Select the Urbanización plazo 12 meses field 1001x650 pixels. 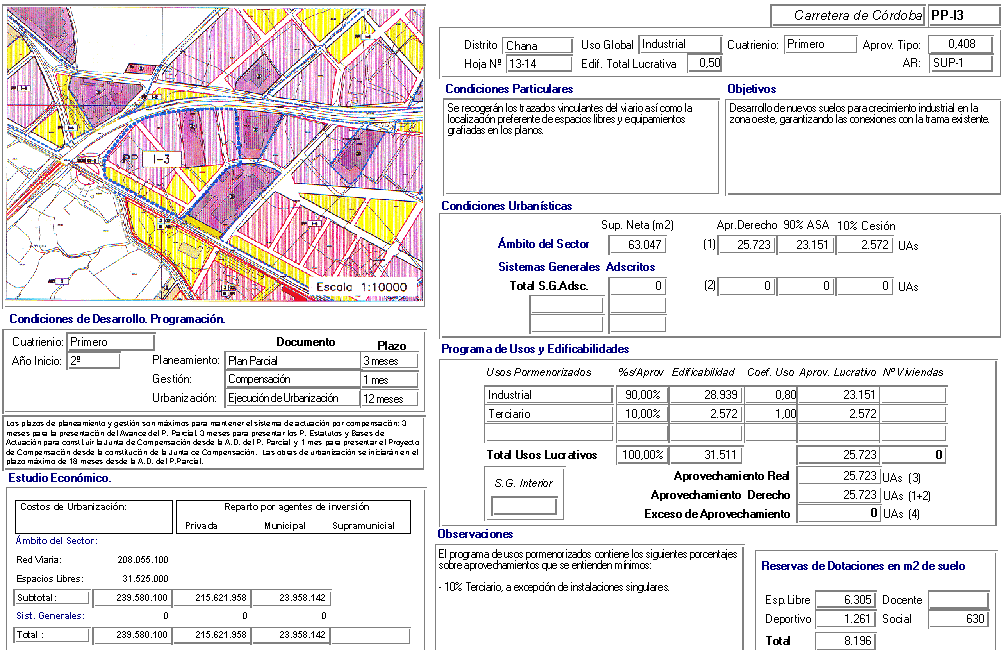pyautogui.click(x=390, y=399)
